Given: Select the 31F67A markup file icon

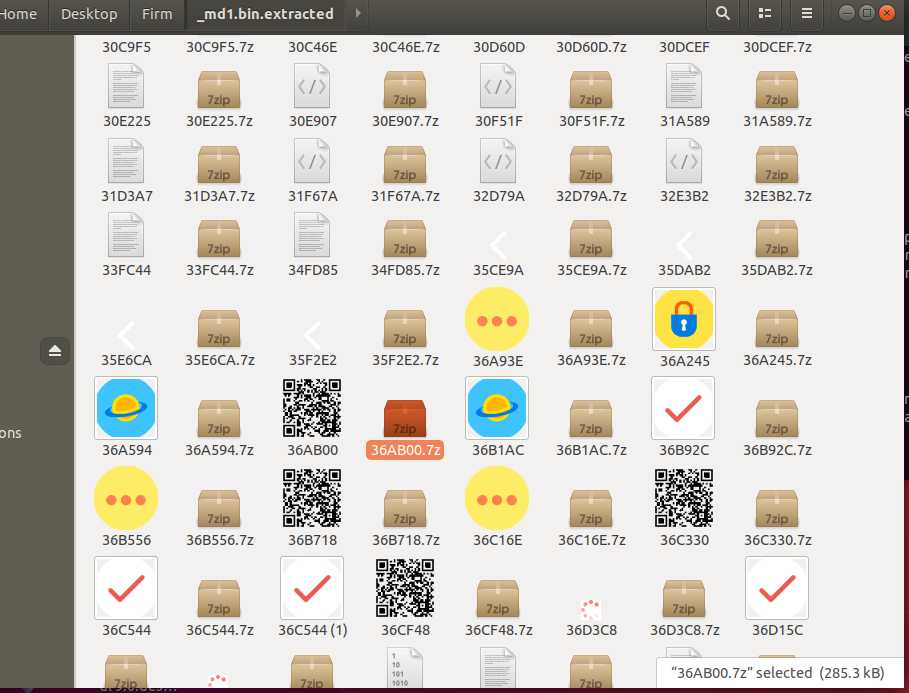Looking at the screenshot, I should [x=312, y=161].
